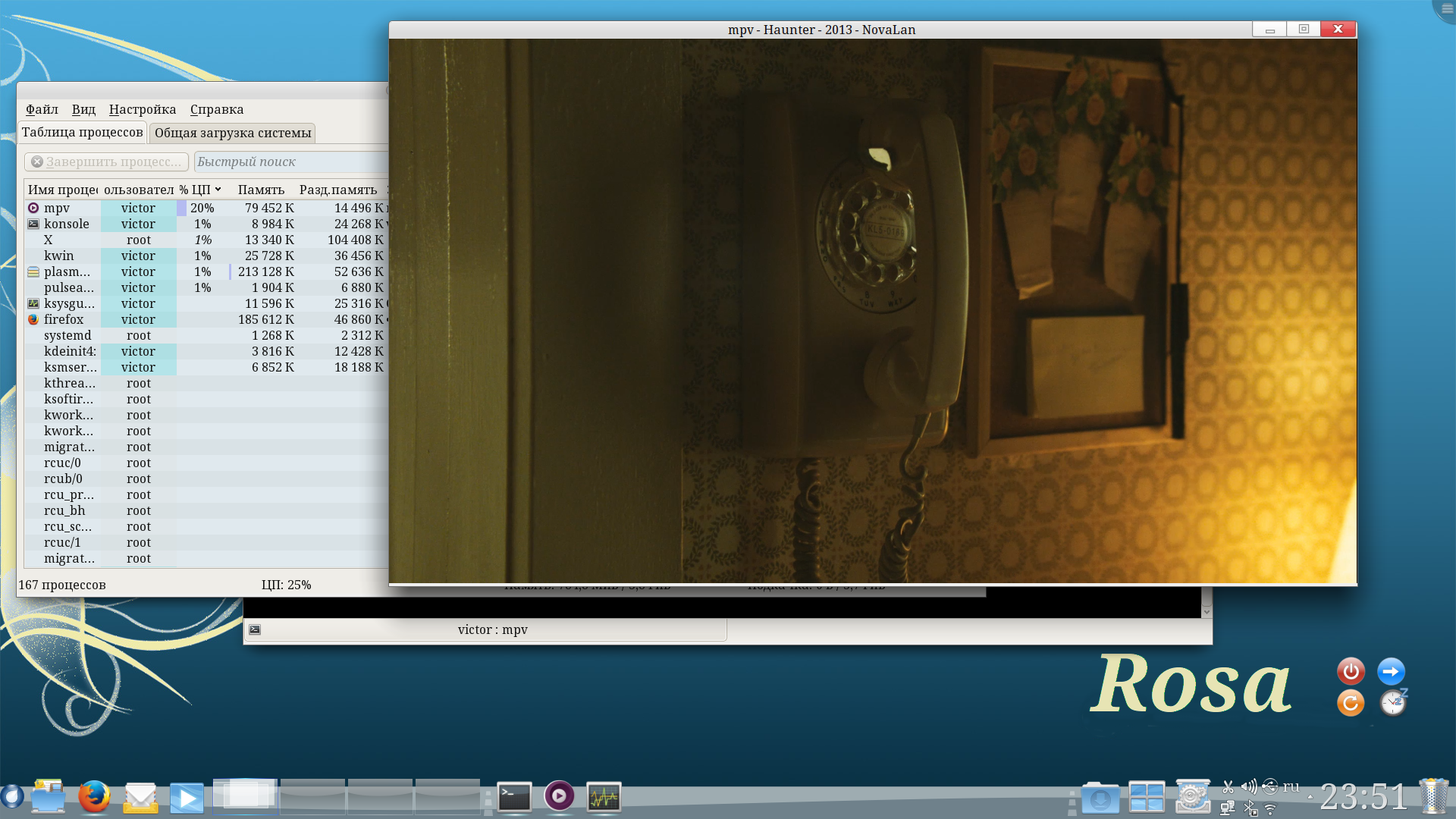Click the mpv player taskbar icon
This screenshot has height=819, width=1456.
pos(559,796)
